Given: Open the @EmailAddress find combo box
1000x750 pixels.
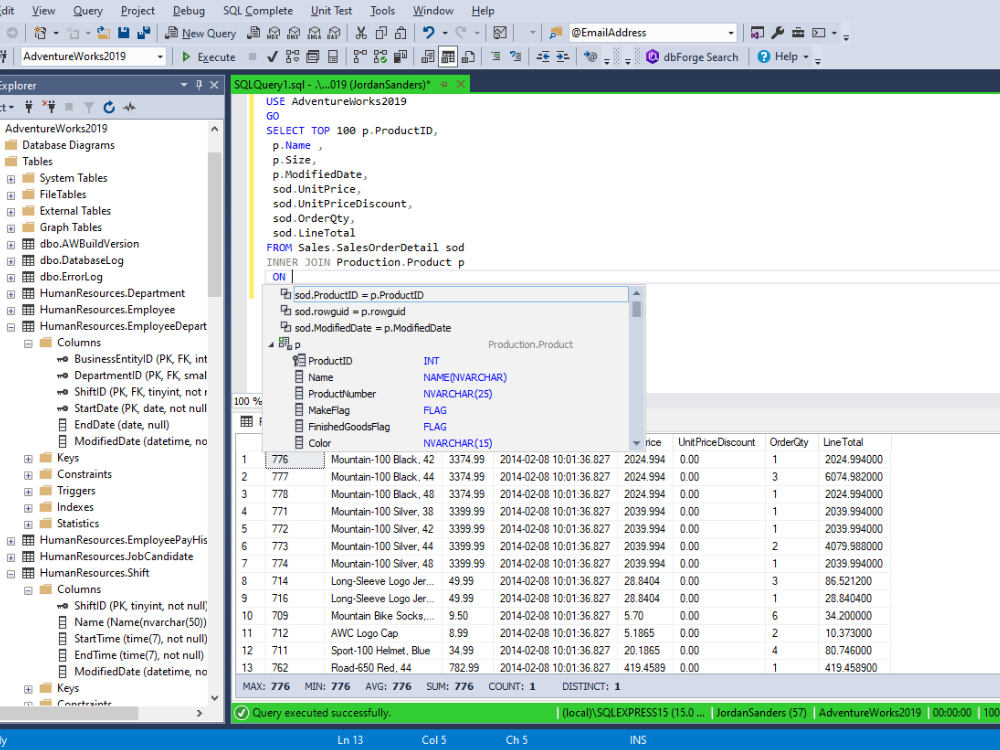Looking at the screenshot, I should [653, 33].
